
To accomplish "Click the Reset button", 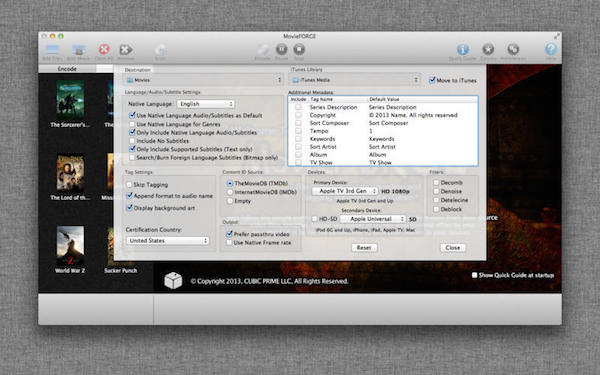I will coord(364,248).
